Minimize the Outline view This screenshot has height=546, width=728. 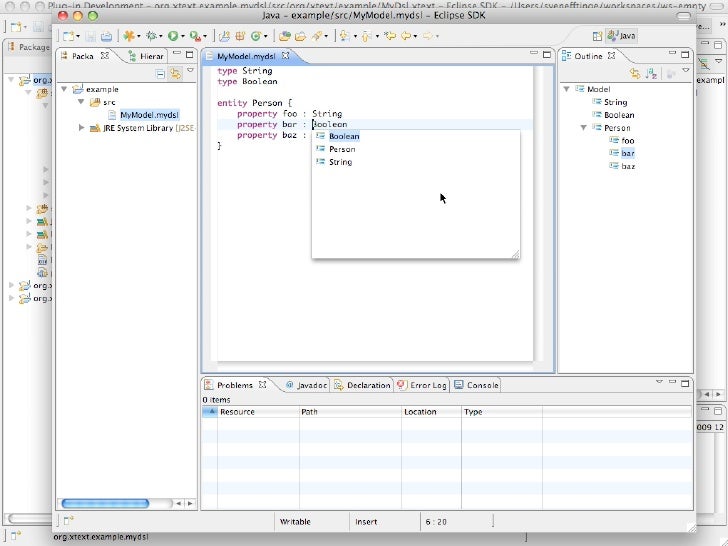click(672, 54)
